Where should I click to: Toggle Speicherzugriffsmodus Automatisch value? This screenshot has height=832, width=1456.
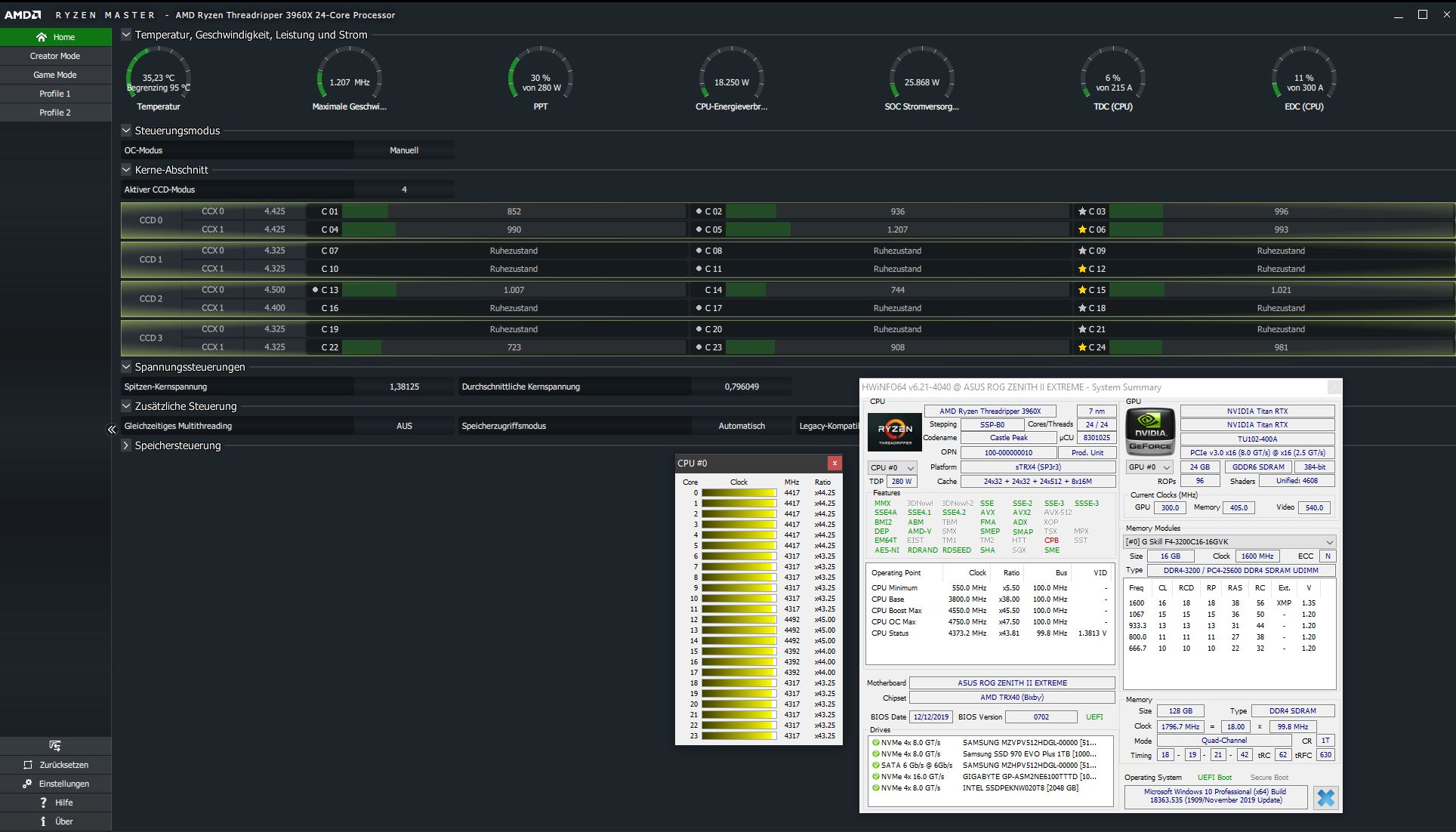click(741, 426)
